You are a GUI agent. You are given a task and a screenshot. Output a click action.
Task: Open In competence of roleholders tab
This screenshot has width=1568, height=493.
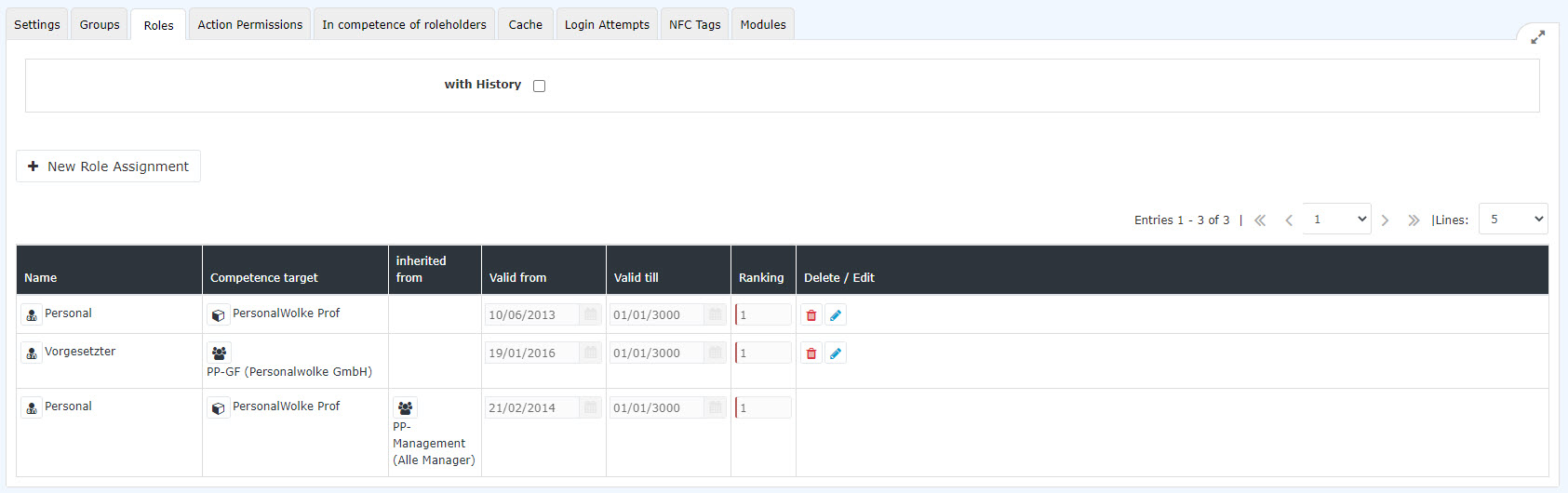point(404,24)
